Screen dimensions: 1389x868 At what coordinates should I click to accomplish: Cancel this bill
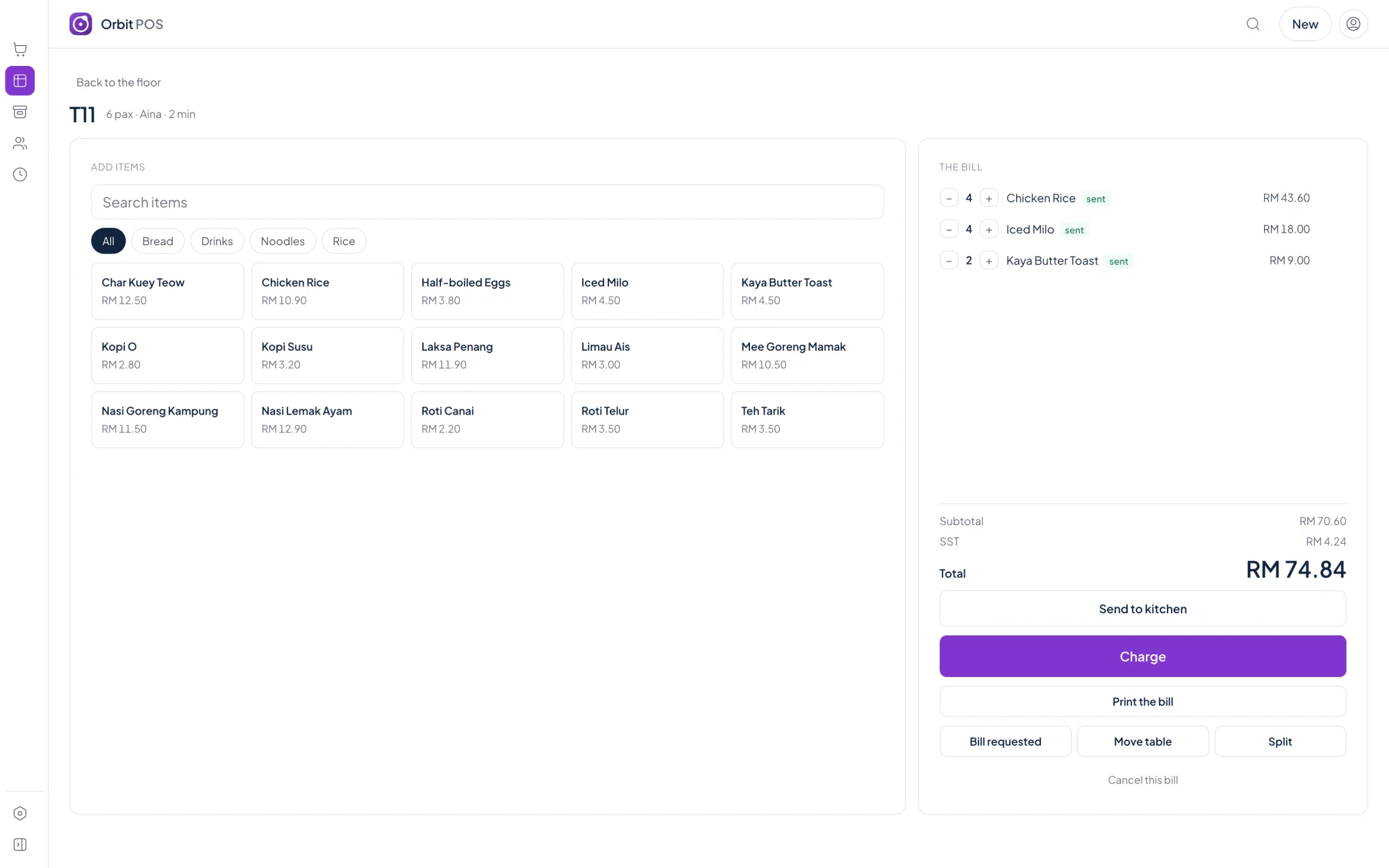(x=1142, y=780)
